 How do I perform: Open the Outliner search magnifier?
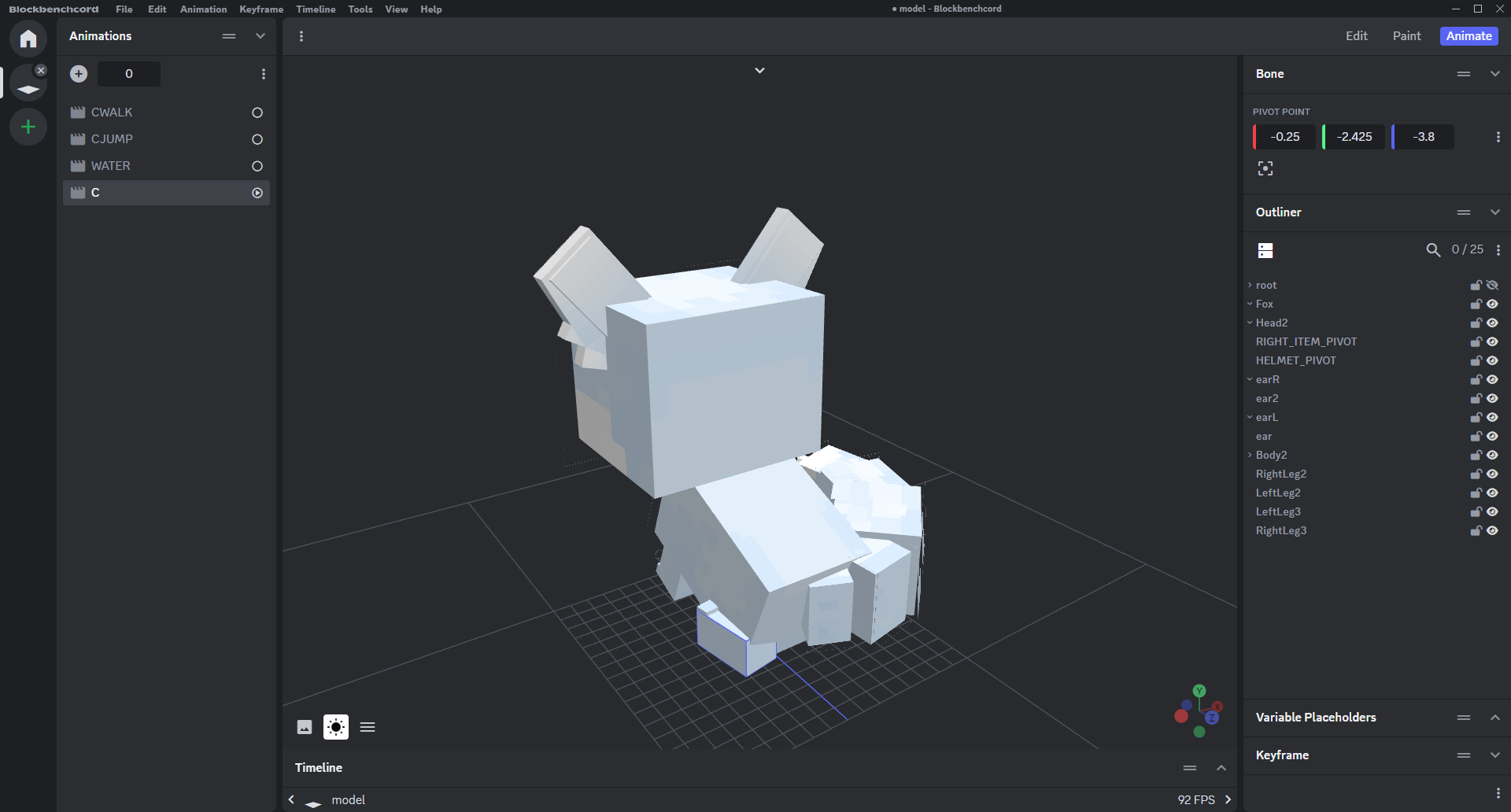coord(1433,250)
